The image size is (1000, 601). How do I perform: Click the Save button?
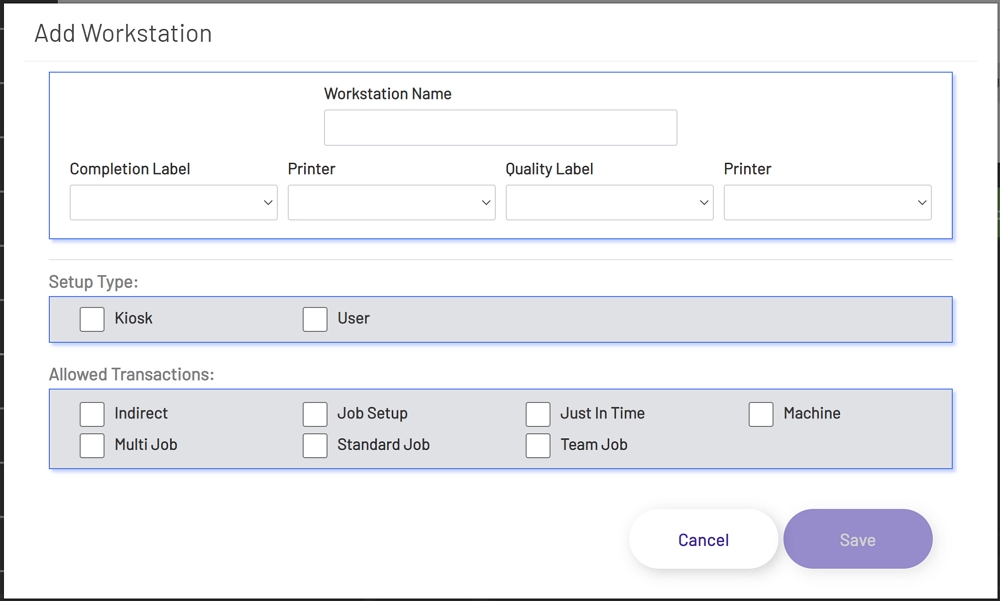click(x=857, y=540)
